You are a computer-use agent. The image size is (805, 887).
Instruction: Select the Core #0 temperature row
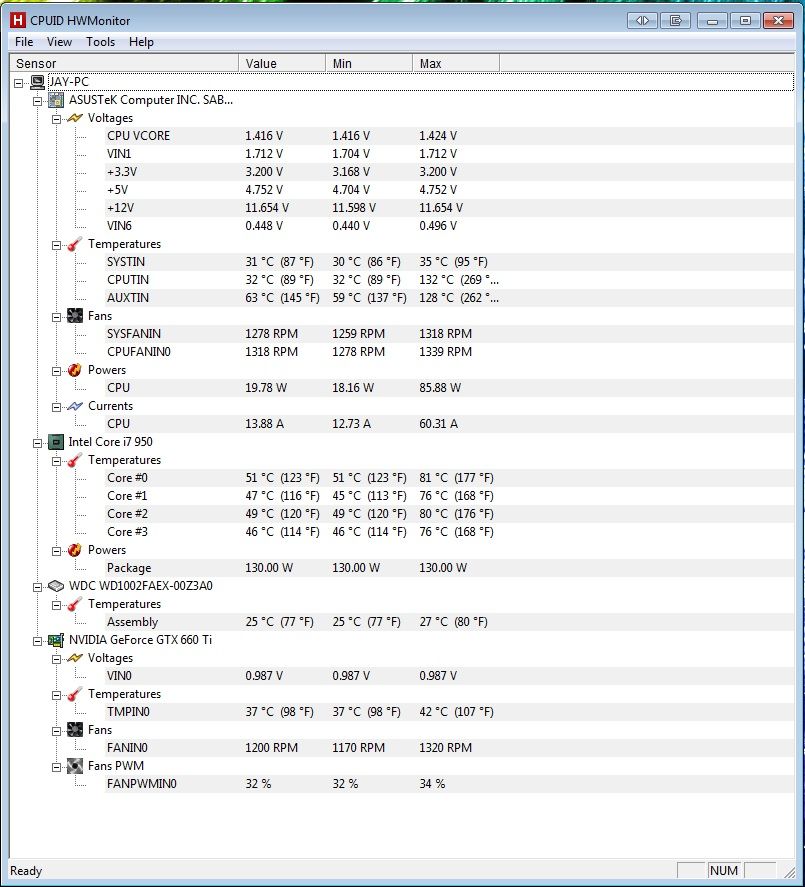(x=449, y=478)
